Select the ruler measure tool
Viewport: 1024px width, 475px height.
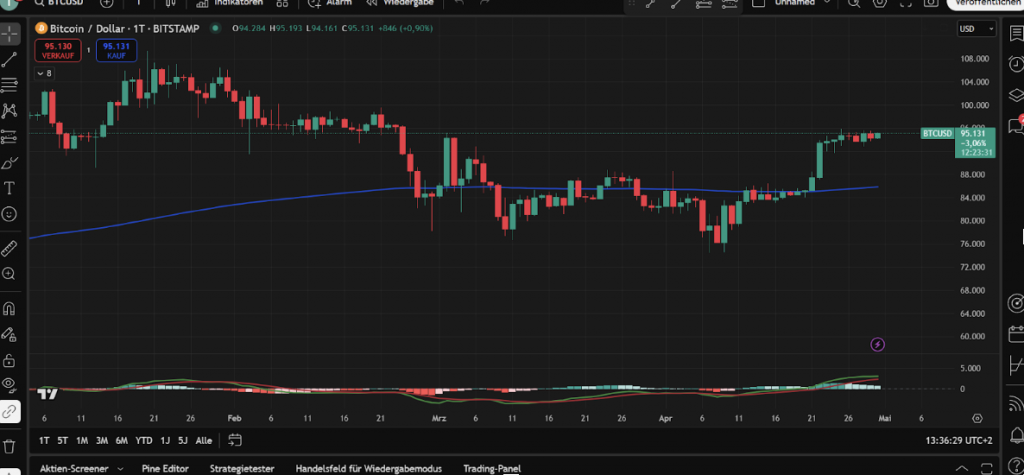pos(10,247)
